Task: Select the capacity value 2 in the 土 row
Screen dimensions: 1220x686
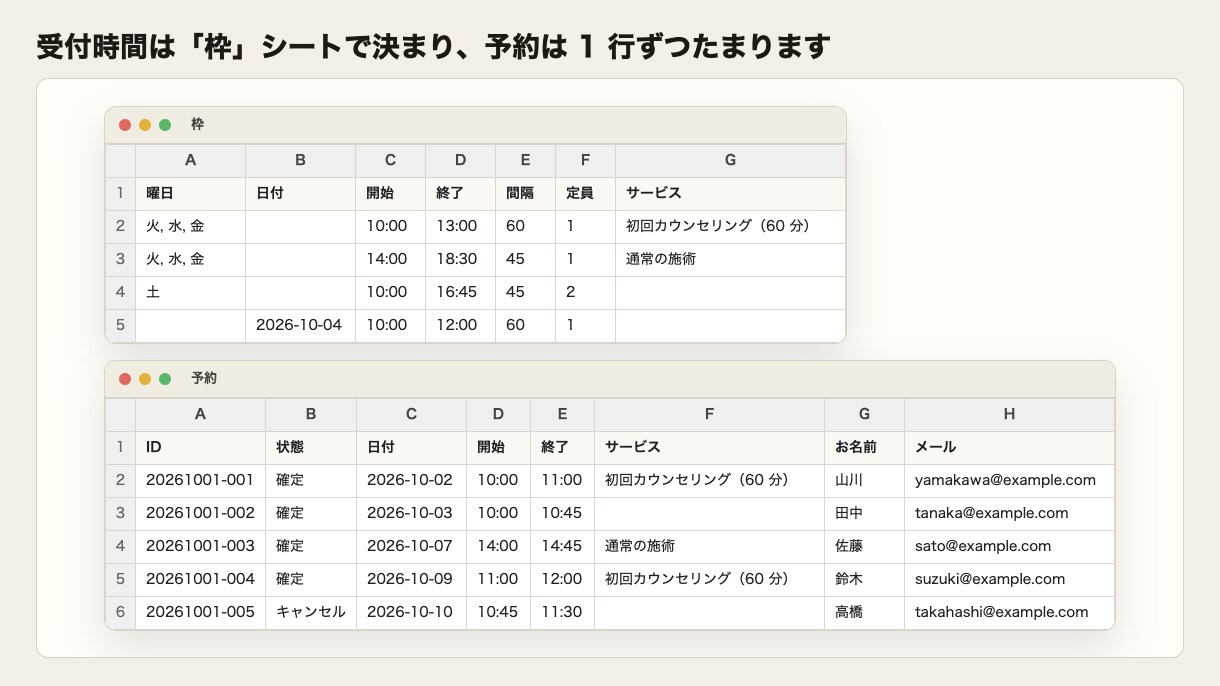Action: click(x=586, y=293)
